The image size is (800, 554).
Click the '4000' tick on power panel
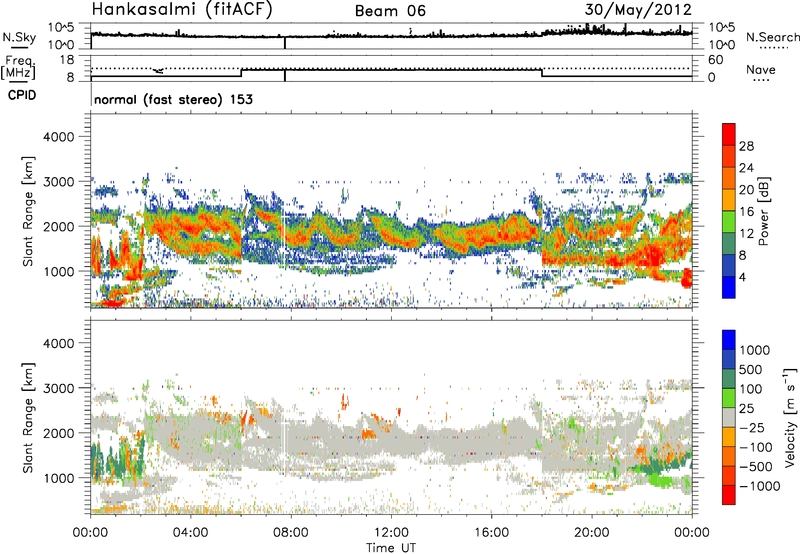pos(58,137)
